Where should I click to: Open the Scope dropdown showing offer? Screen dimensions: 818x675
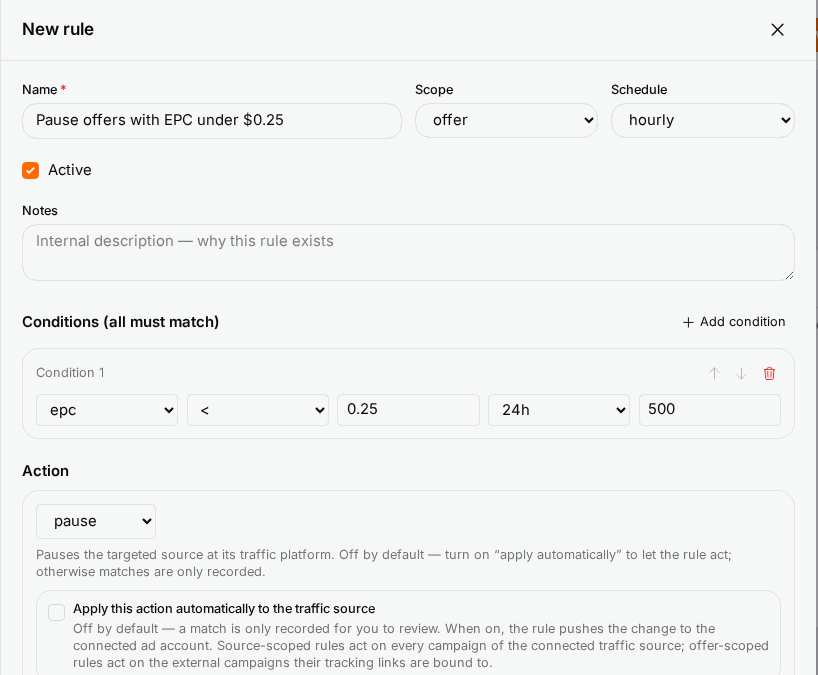506,120
